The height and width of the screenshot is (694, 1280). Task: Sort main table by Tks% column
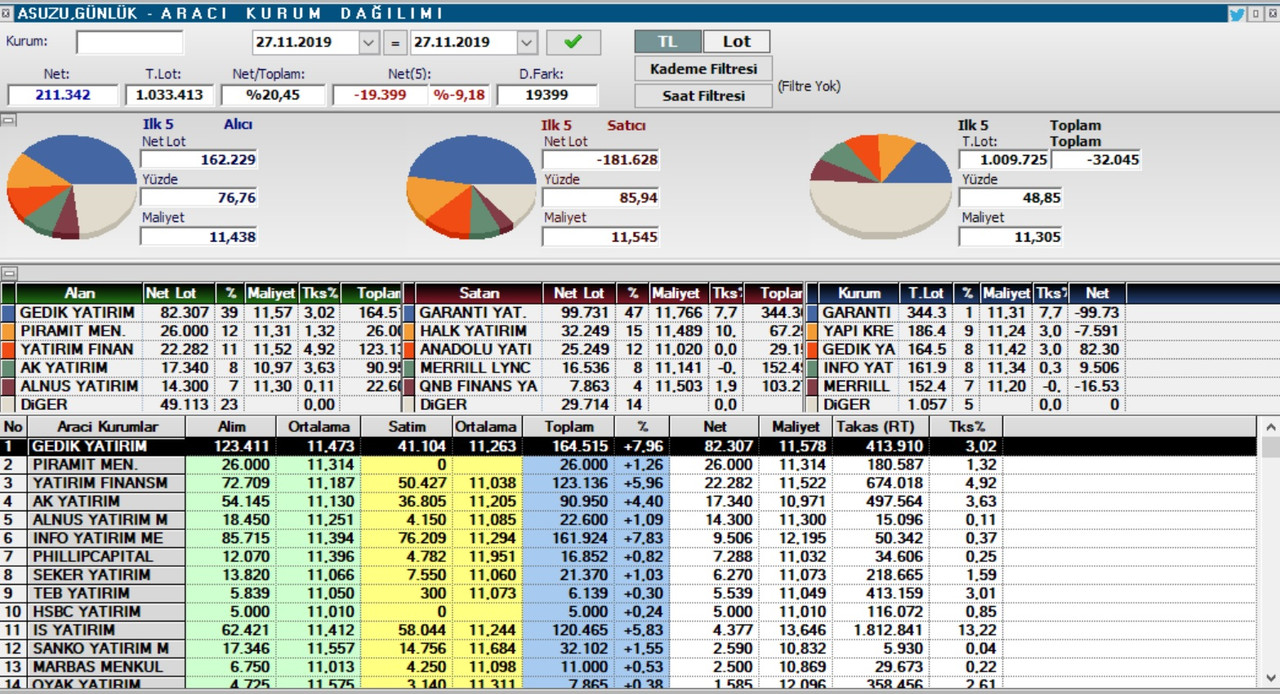coord(965,427)
